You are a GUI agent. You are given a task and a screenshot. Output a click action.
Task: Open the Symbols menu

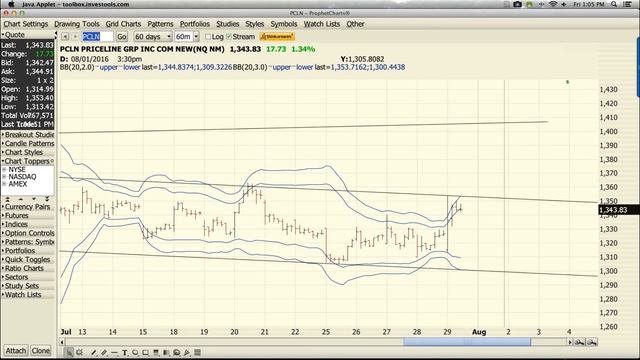[x=284, y=24]
